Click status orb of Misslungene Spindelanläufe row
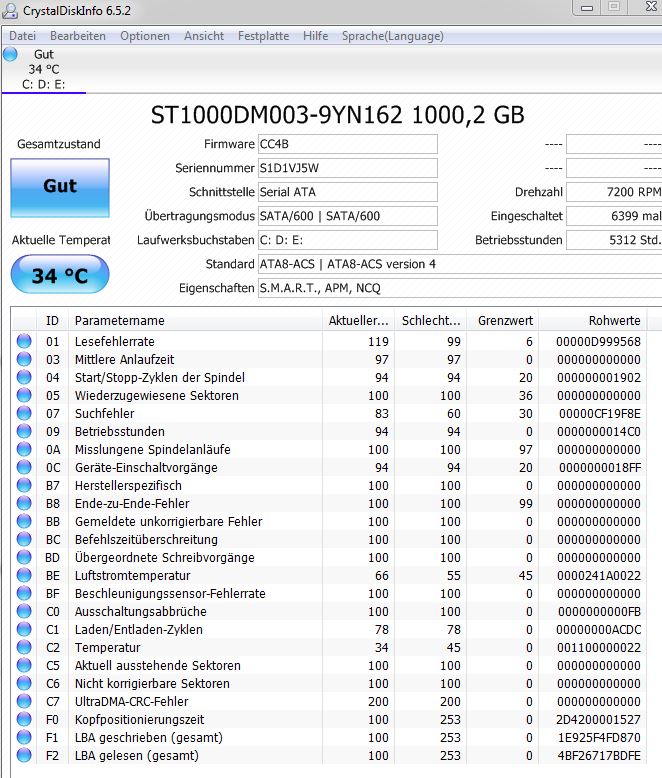Screen dimensions: 662x778 tap(24, 449)
